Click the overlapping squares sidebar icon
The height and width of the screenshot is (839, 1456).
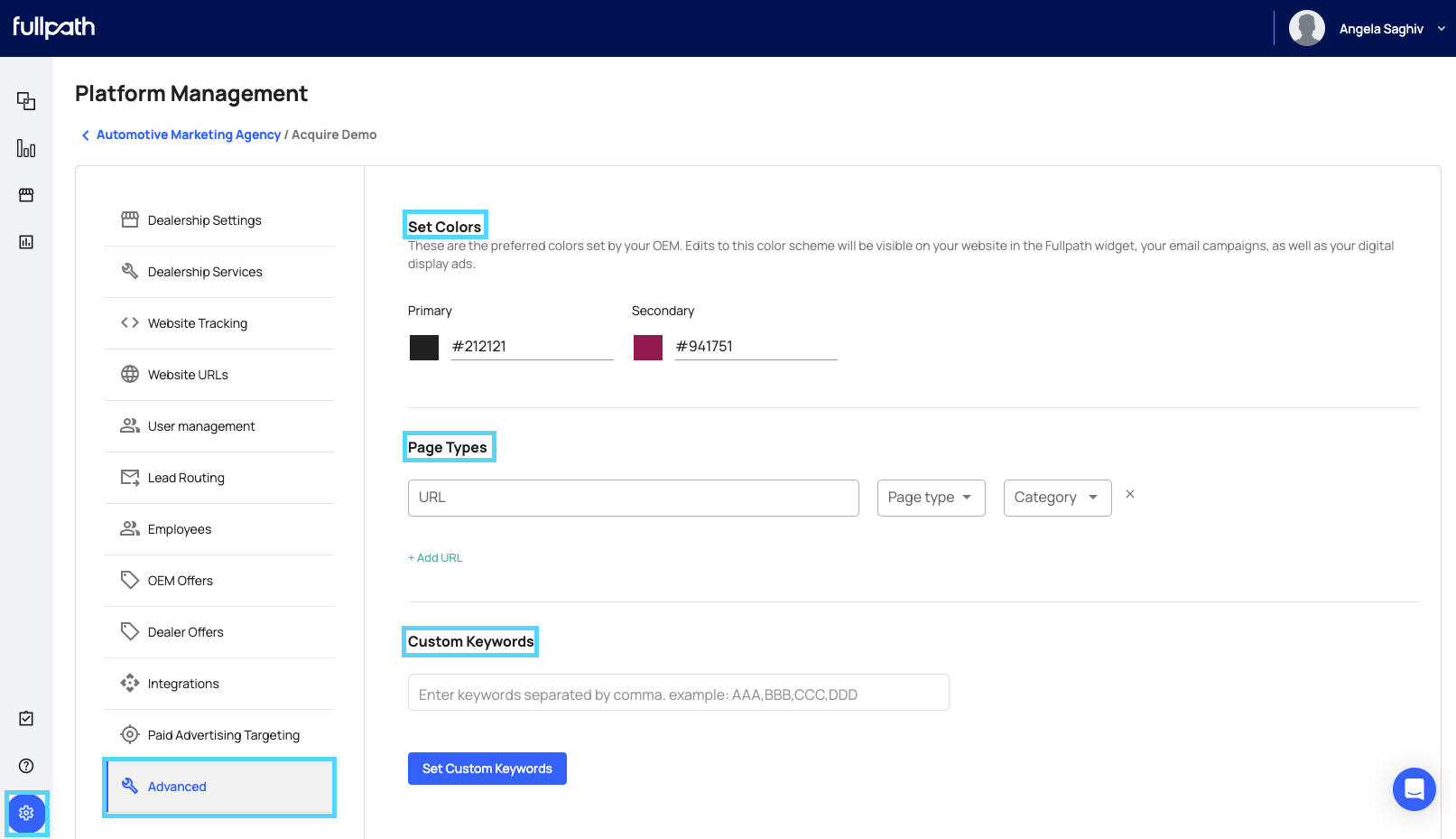pos(26,101)
